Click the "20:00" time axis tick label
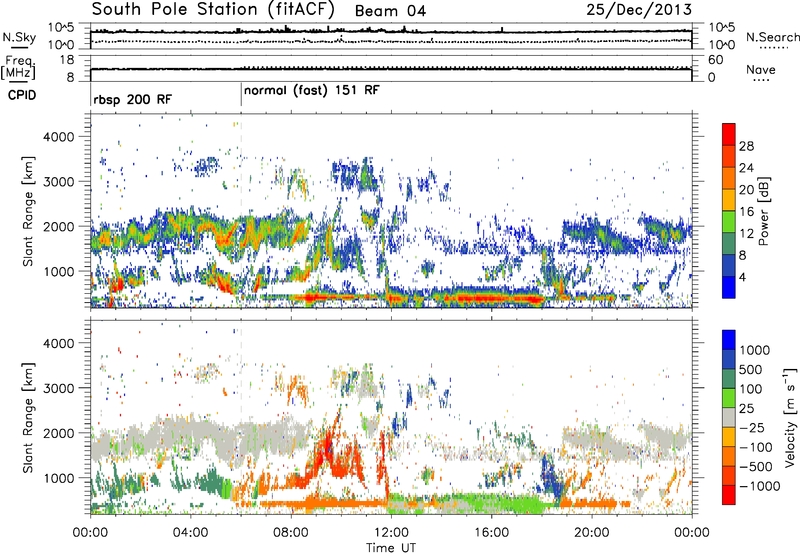Image resolution: width=800 pixels, height=554 pixels. pos(592,533)
